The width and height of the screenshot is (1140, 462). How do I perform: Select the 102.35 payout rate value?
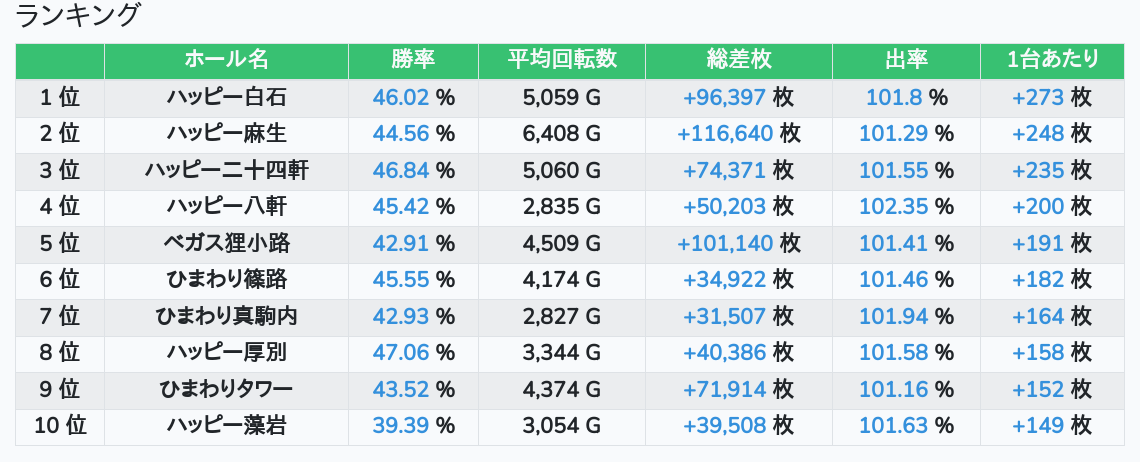tap(894, 207)
